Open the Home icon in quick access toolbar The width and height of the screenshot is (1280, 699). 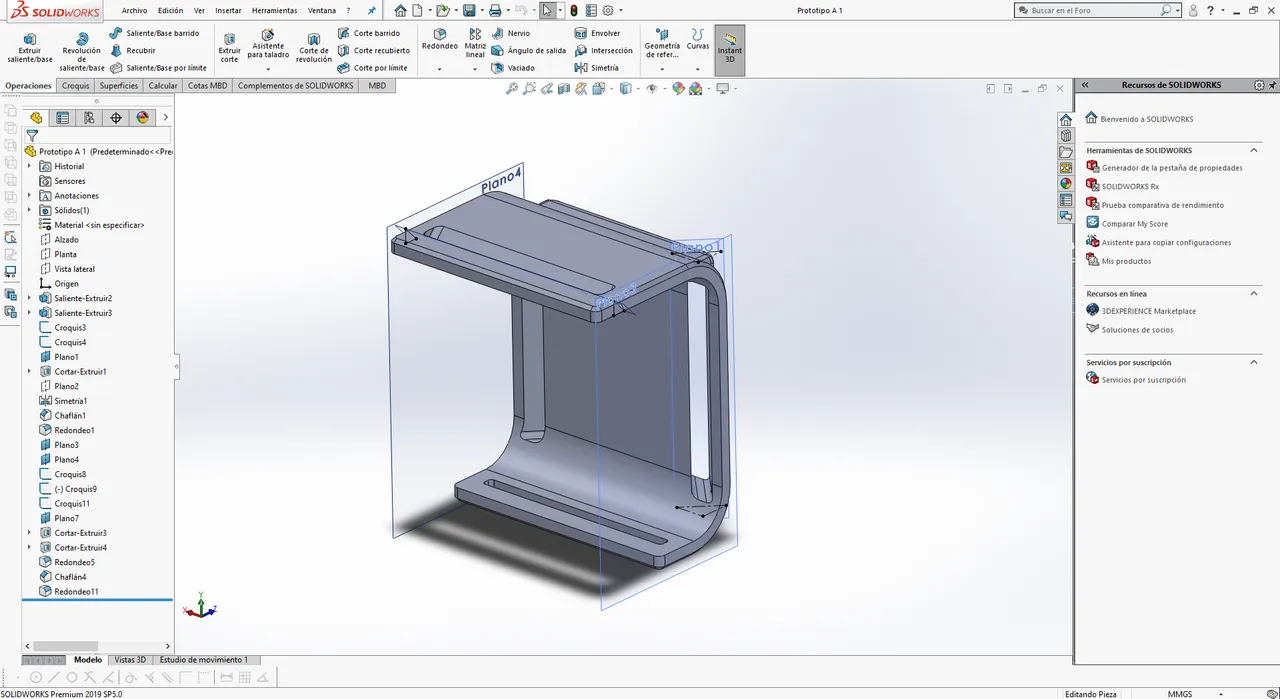(400, 10)
